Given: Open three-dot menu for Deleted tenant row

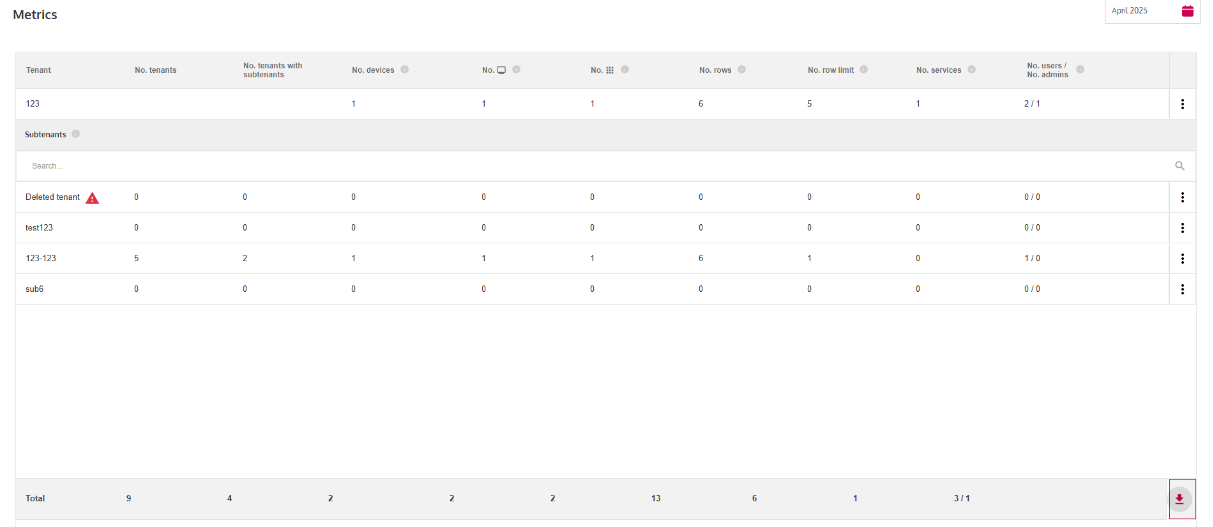Looking at the screenshot, I should click(1182, 198).
